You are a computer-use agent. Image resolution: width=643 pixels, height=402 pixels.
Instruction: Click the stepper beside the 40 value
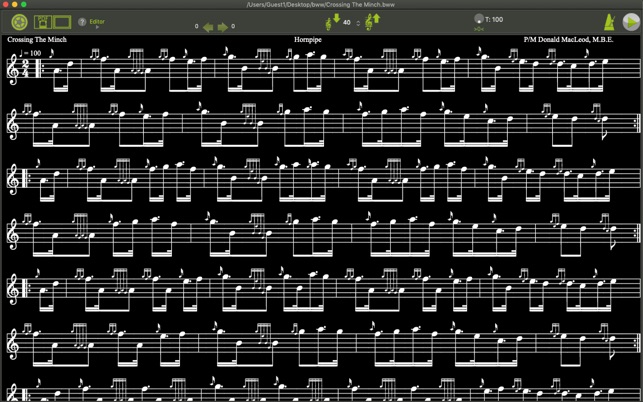pos(358,23)
